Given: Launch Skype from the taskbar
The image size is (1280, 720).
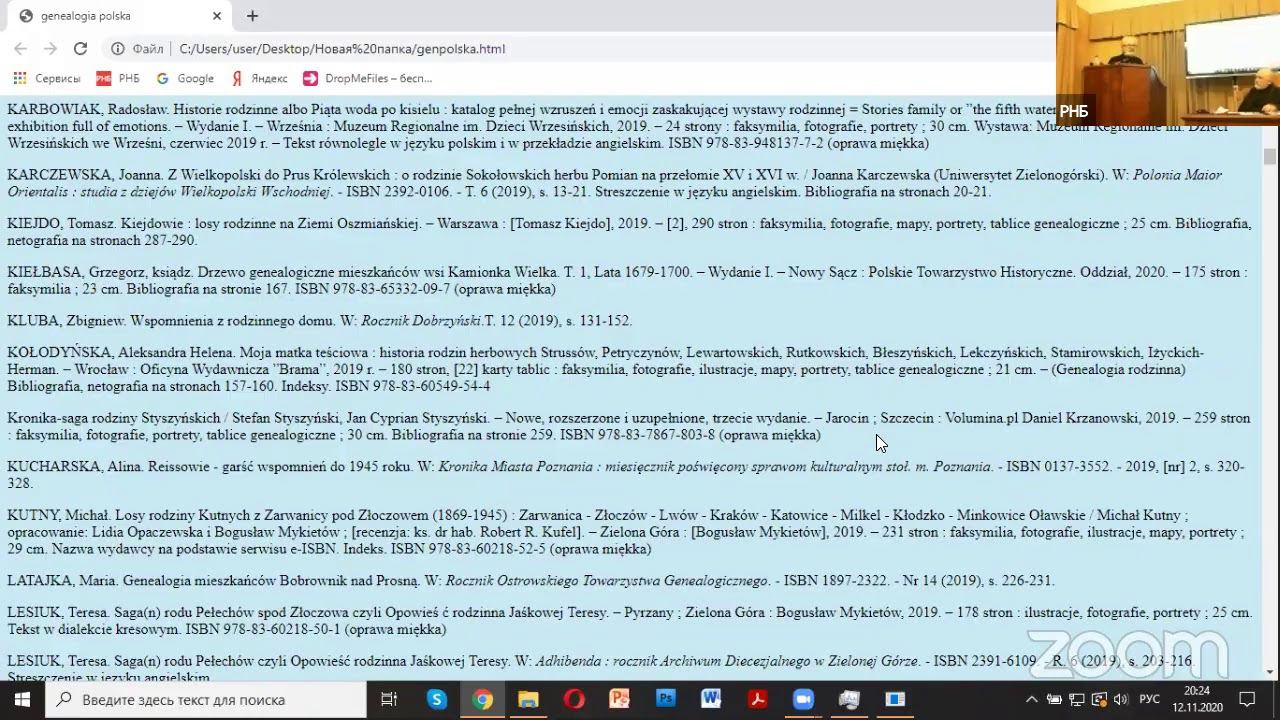Looking at the screenshot, I should coord(437,699).
